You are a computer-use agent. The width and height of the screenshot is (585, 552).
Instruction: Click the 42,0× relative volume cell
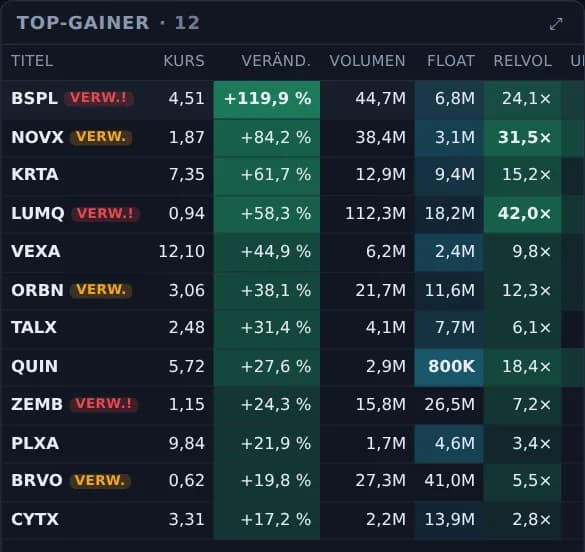tap(522, 214)
